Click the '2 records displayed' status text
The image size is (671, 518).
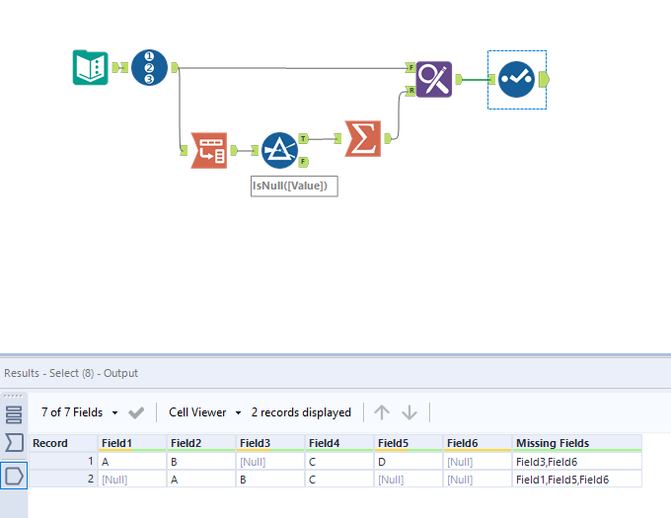point(301,412)
